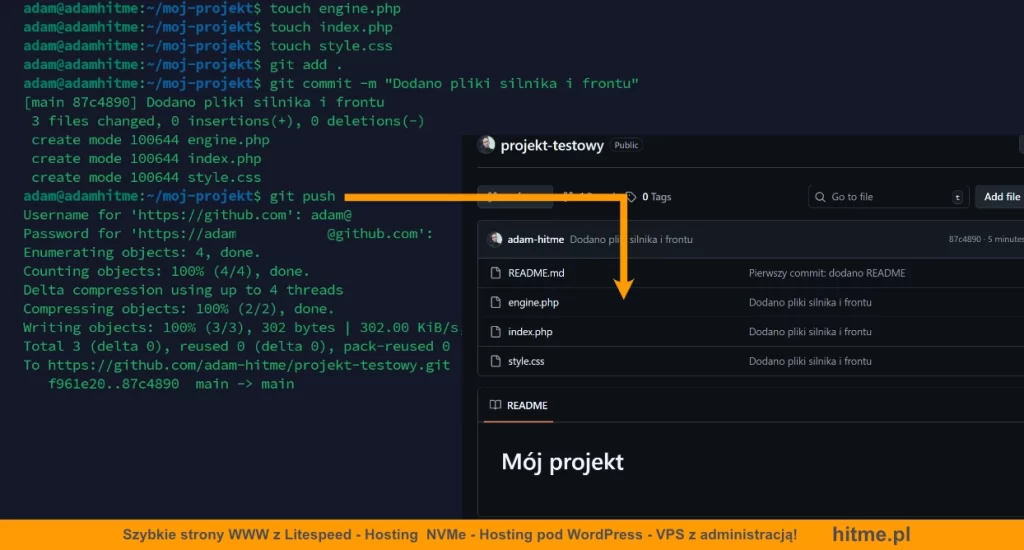Click the file icon beside engine.php
Screen dimensions: 1024x550
coord(496,302)
